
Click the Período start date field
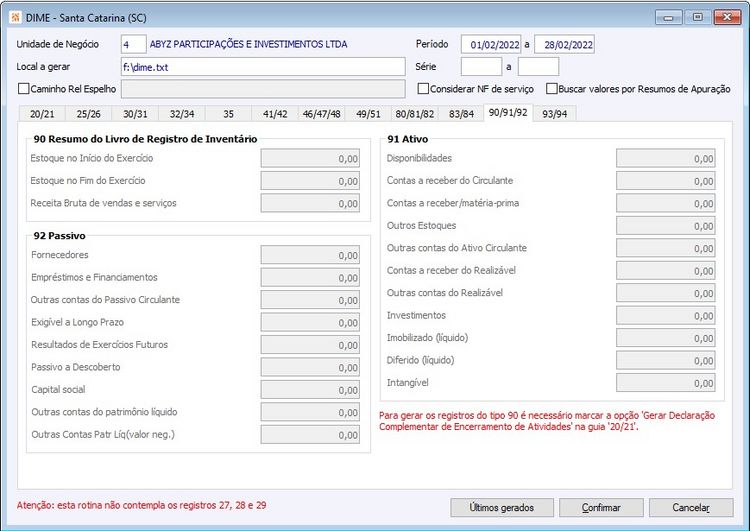pos(491,44)
